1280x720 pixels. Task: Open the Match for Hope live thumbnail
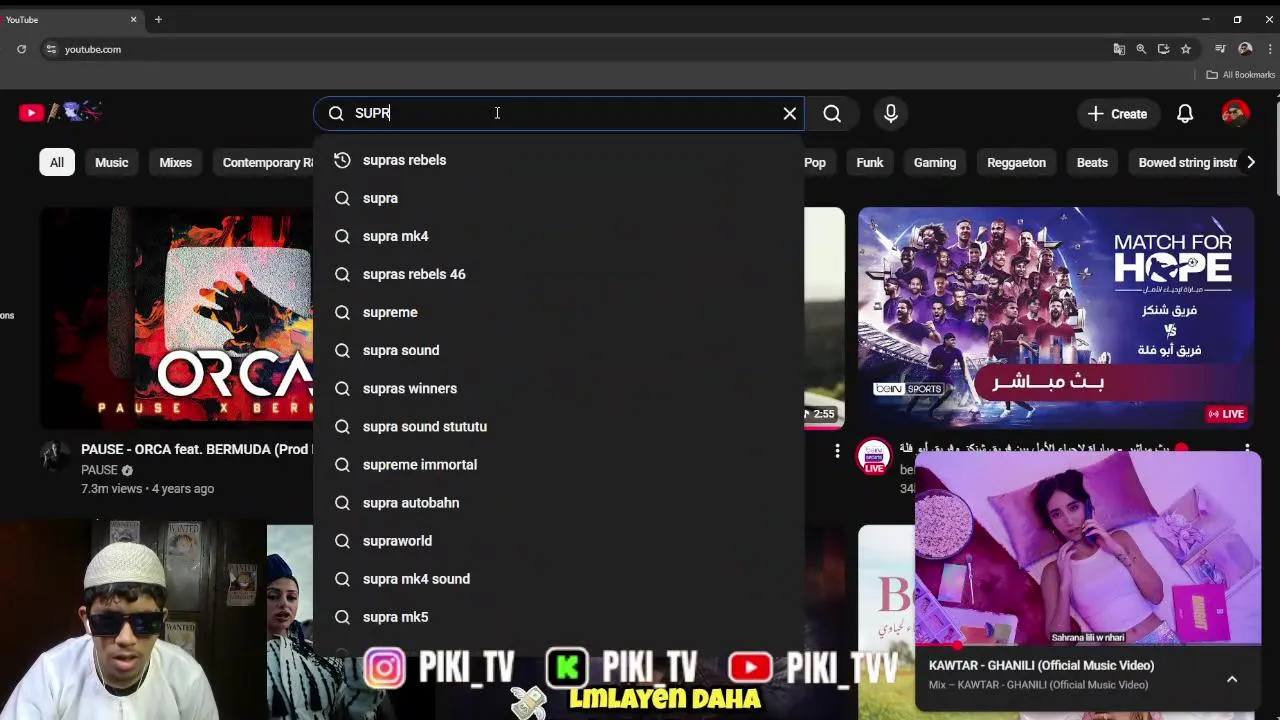tap(1056, 318)
